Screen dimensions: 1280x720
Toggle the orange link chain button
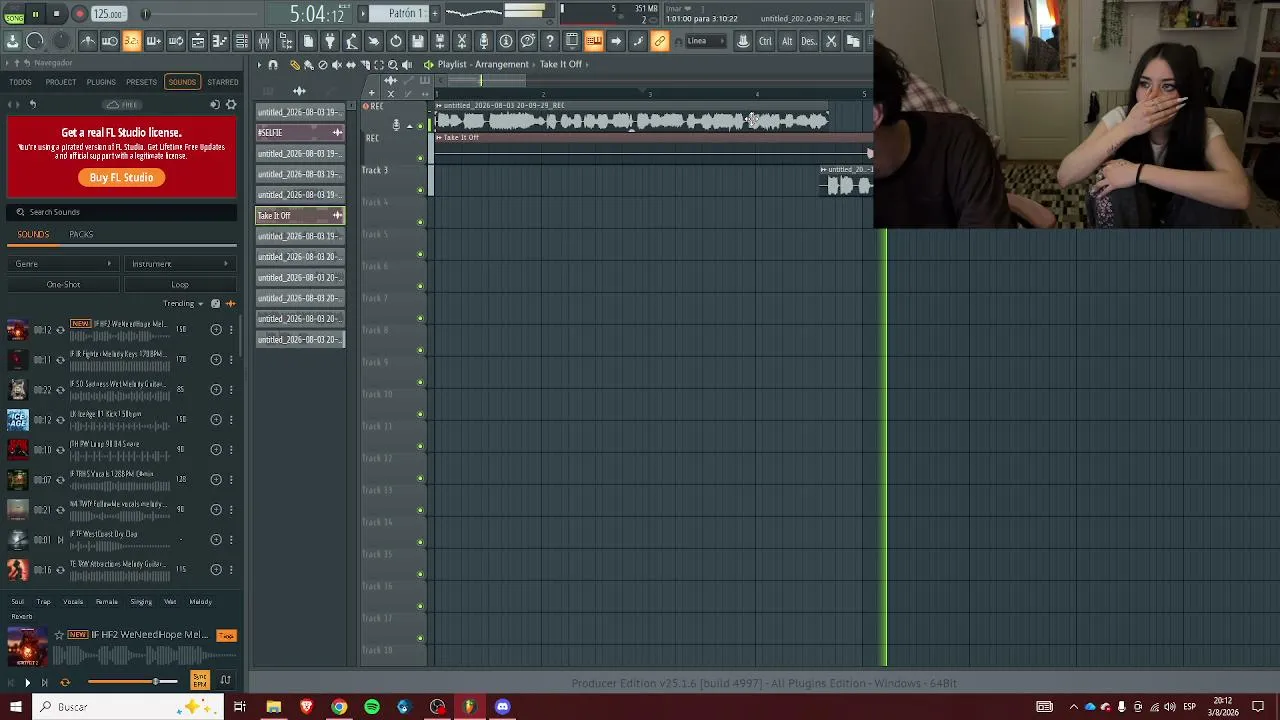click(x=660, y=41)
